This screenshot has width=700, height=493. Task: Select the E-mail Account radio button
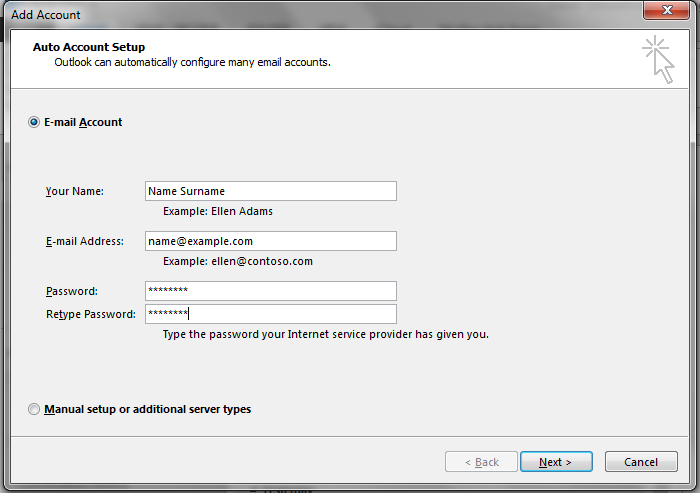[35, 122]
